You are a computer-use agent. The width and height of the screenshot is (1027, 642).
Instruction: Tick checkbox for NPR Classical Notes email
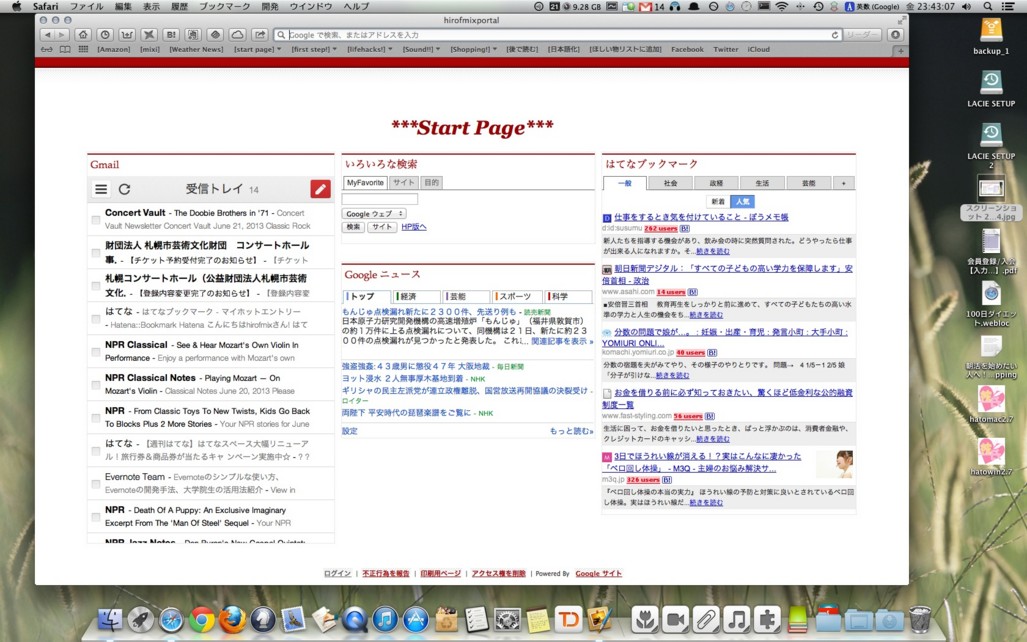tap(96, 385)
